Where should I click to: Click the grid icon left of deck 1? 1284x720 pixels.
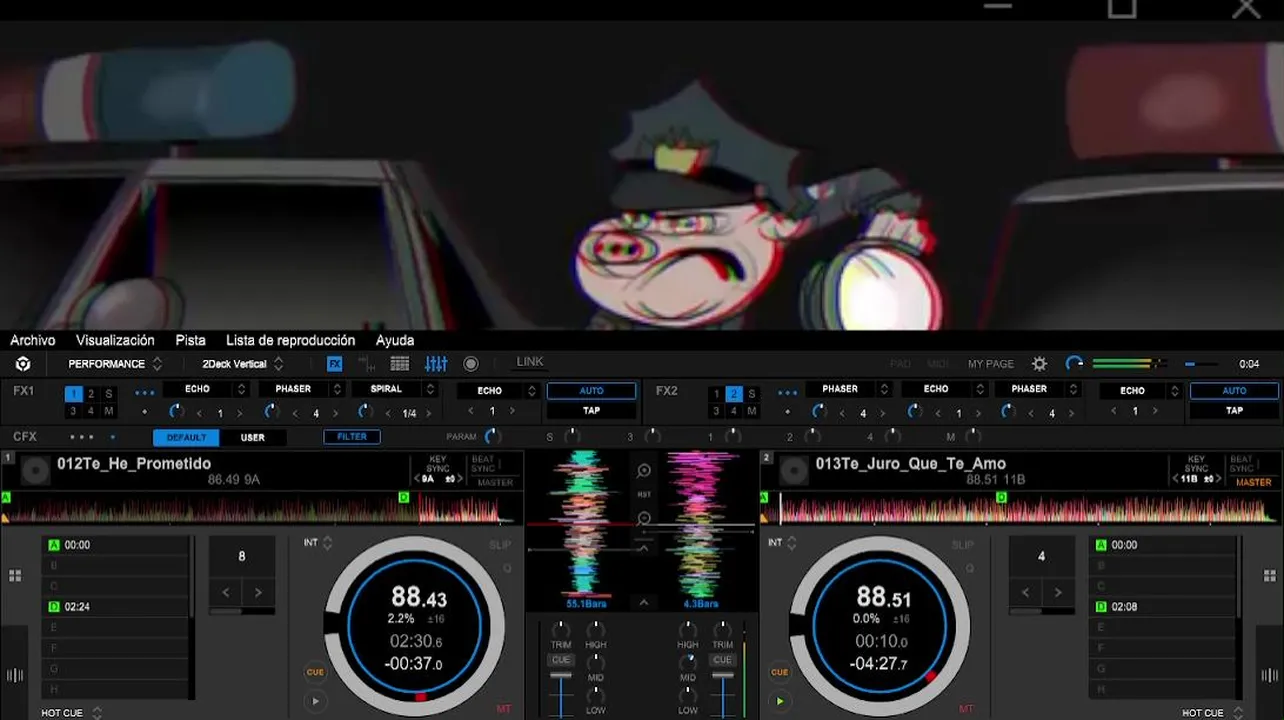pyautogui.click(x=15, y=576)
